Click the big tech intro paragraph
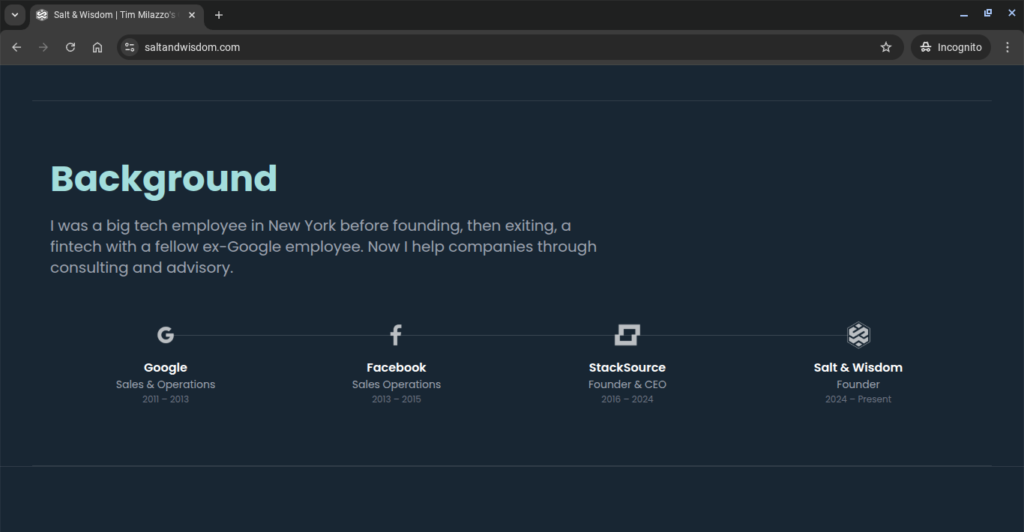Viewport: 1024px width, 532px height. 323,247
